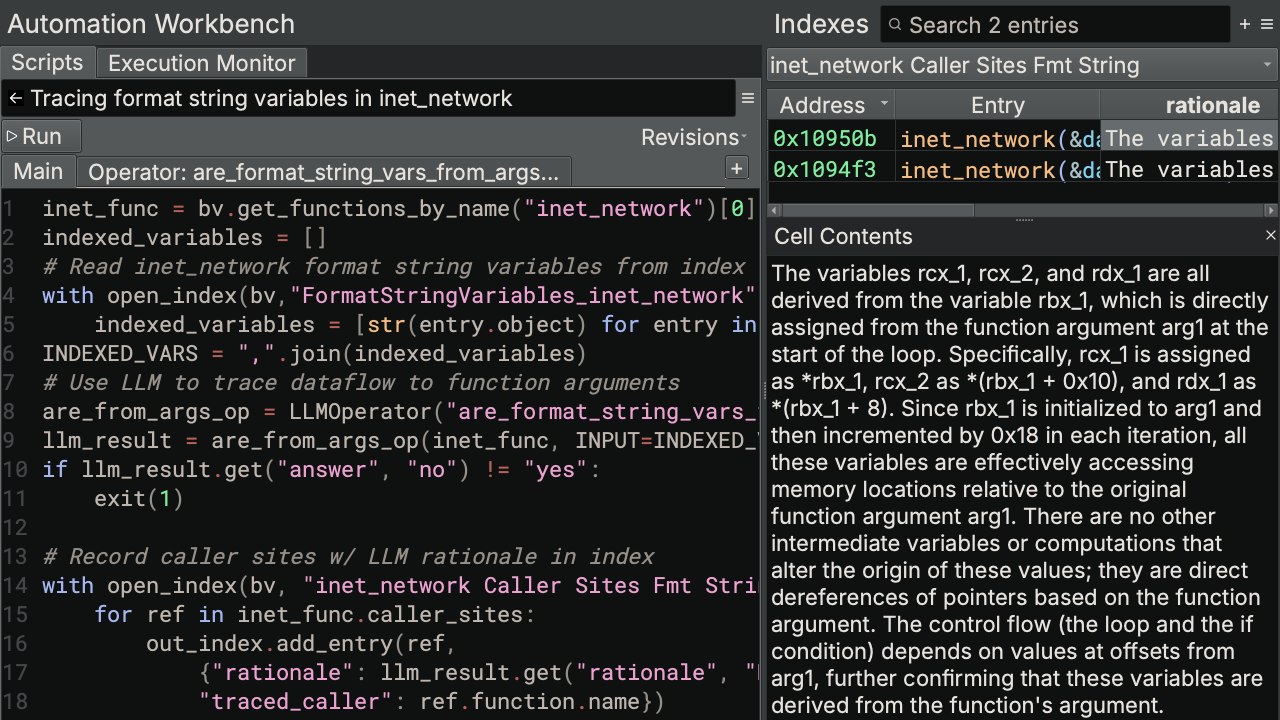Focus the Search 2 entries field
This screenshot has width=1280, height=720.
click(1055, 25)
